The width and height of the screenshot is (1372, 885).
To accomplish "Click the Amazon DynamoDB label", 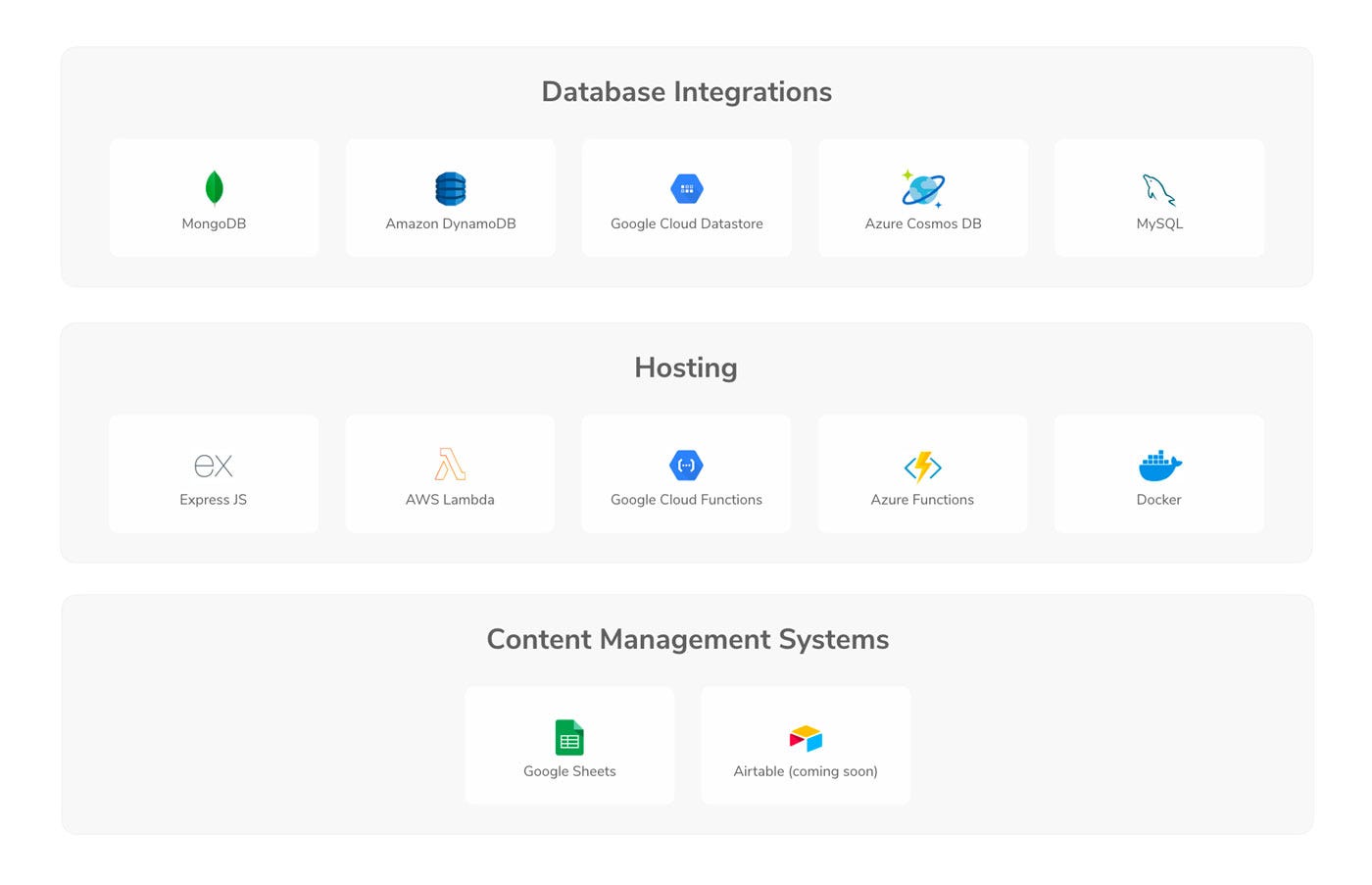I will click(x=451, y=223).
